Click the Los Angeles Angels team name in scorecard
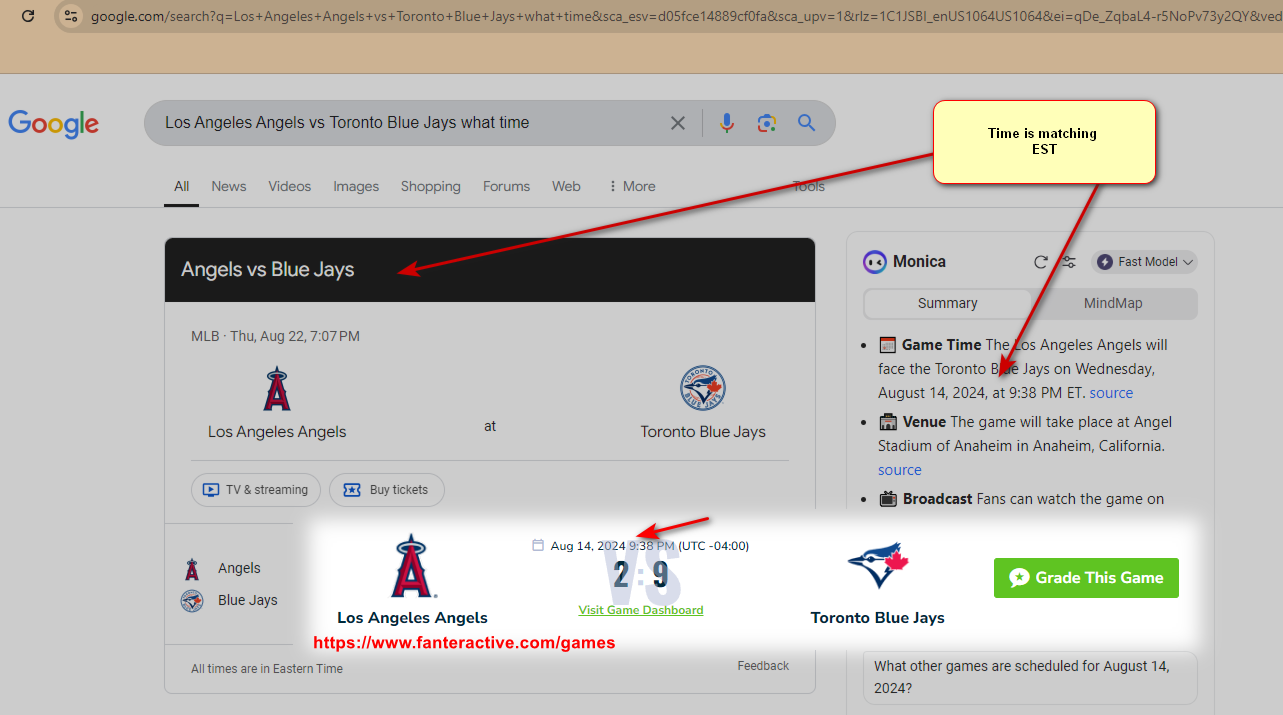This screenshot has width=1283, height=715. 277,432
